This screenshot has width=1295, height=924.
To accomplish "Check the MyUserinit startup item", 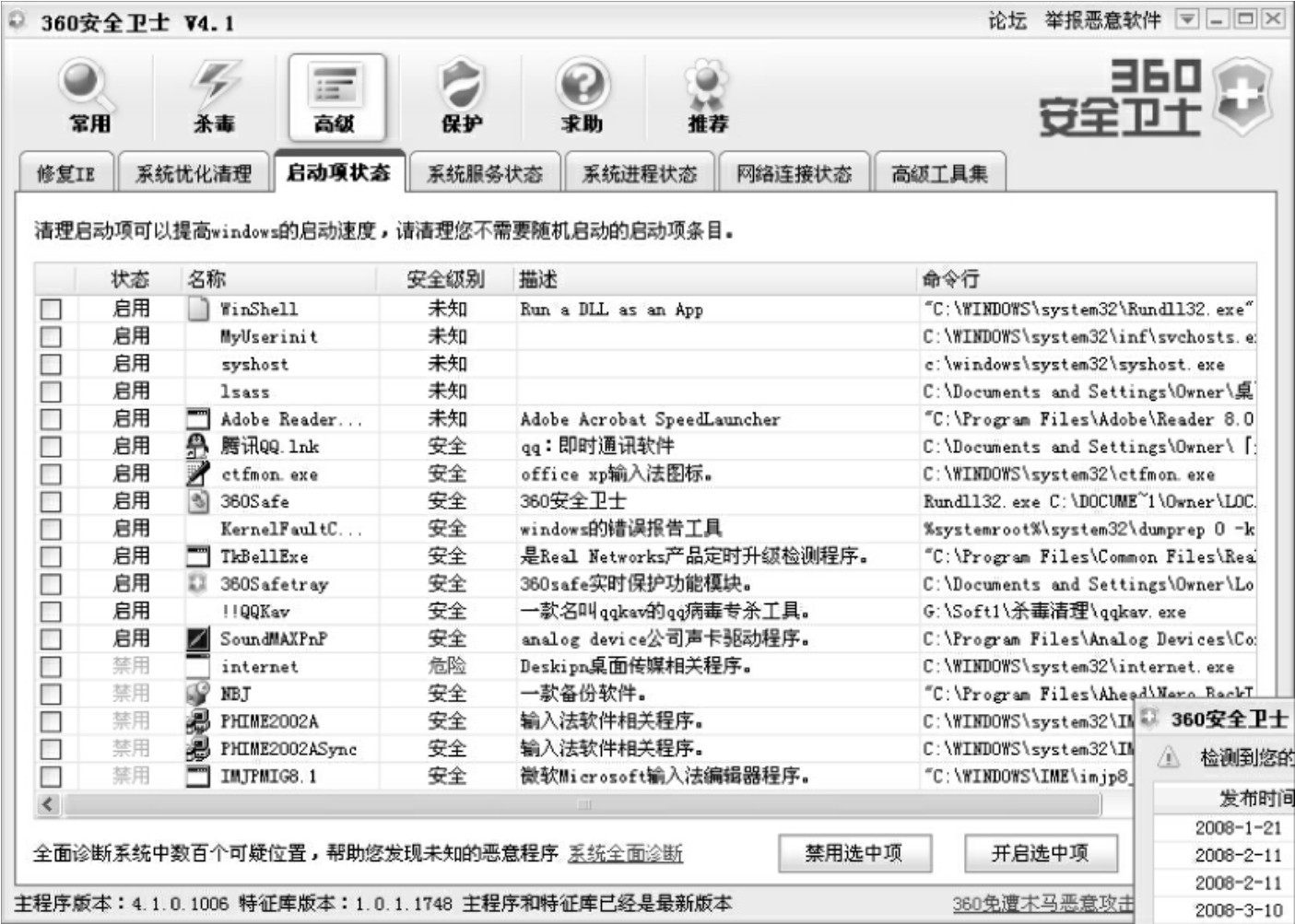I will [52, 337].
